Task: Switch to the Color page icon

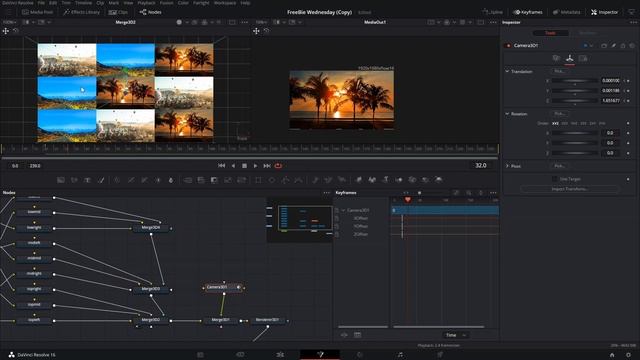Action: (360, 355)
